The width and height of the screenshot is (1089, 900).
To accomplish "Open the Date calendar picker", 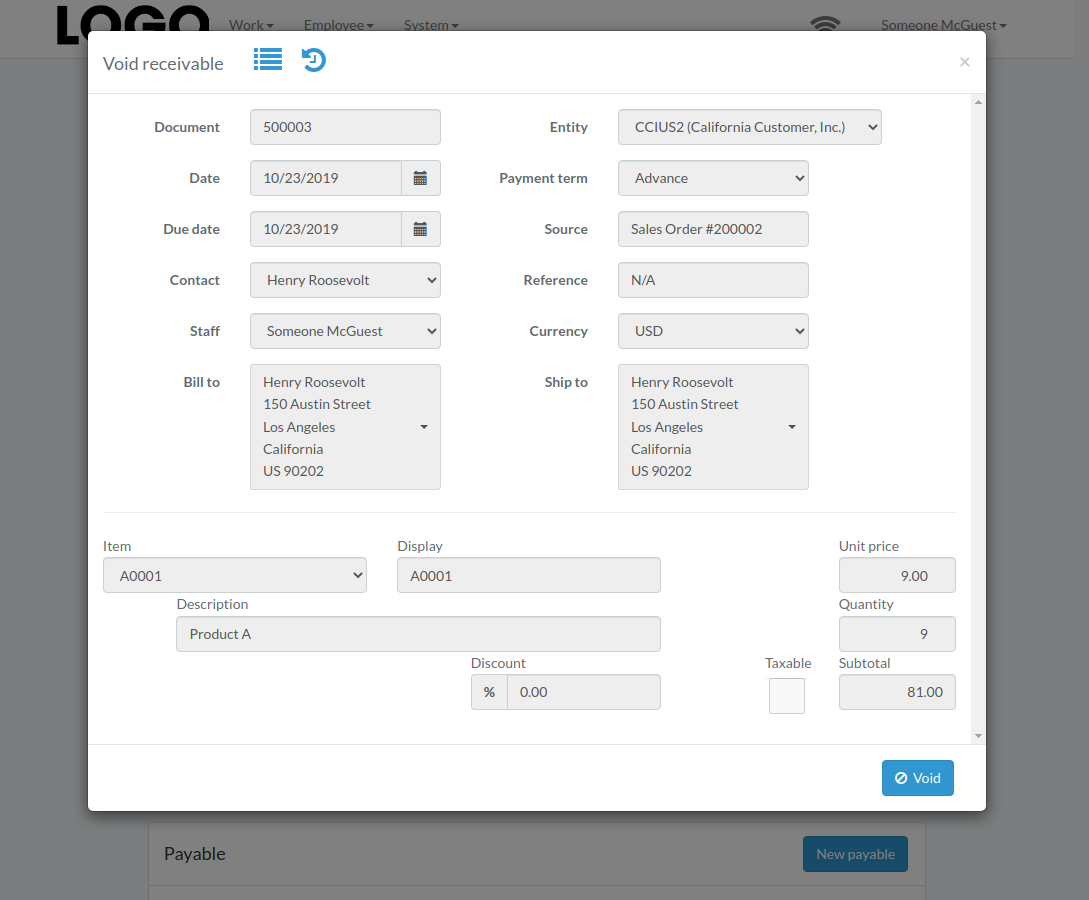I will tap(420, 178).
